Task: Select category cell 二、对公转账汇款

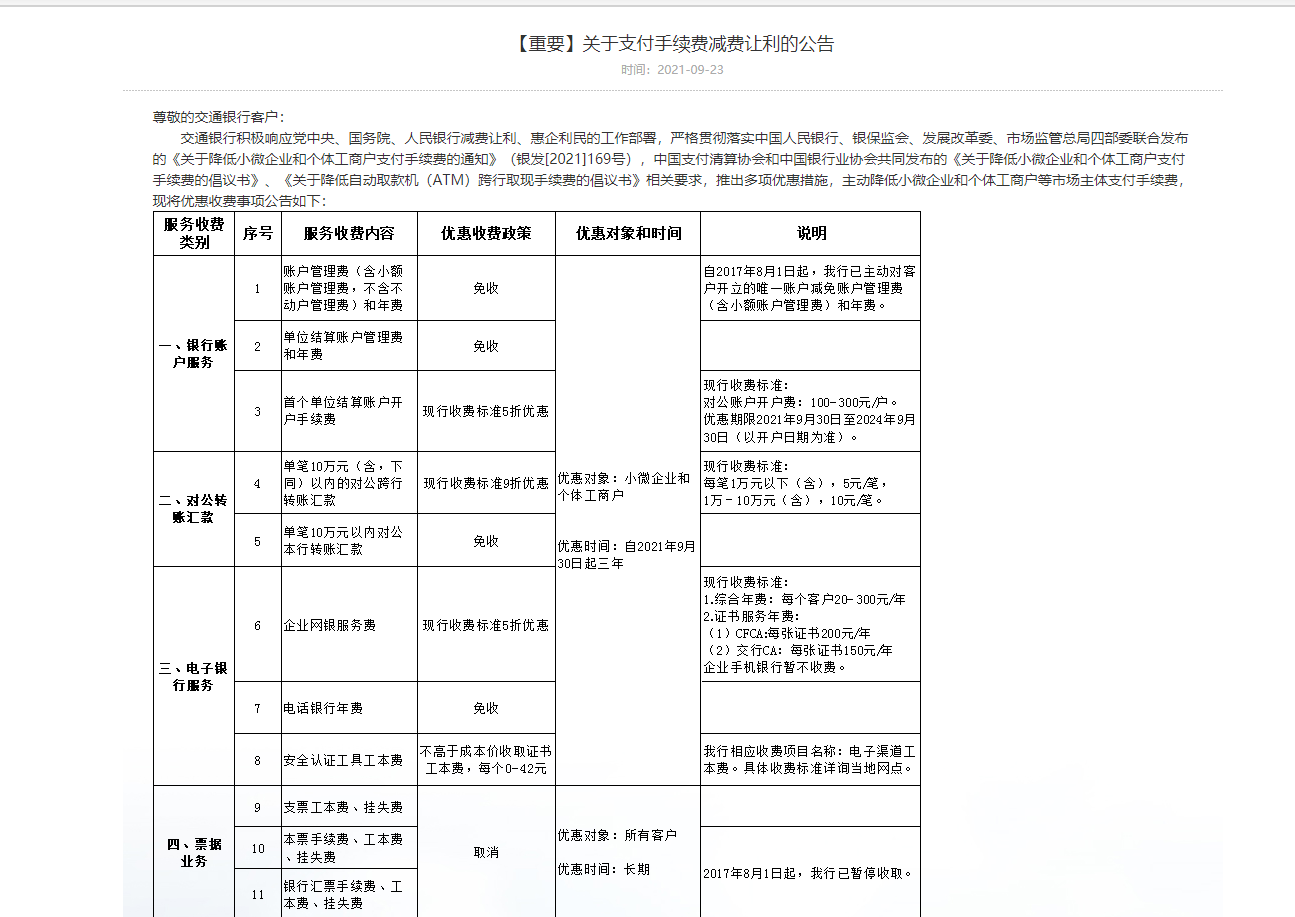Action: 194,509
